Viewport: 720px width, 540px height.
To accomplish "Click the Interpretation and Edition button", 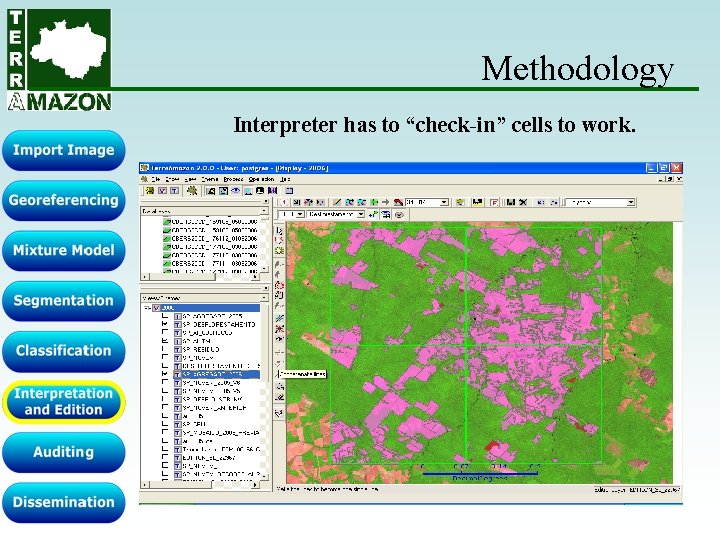I will coord(63,401).
